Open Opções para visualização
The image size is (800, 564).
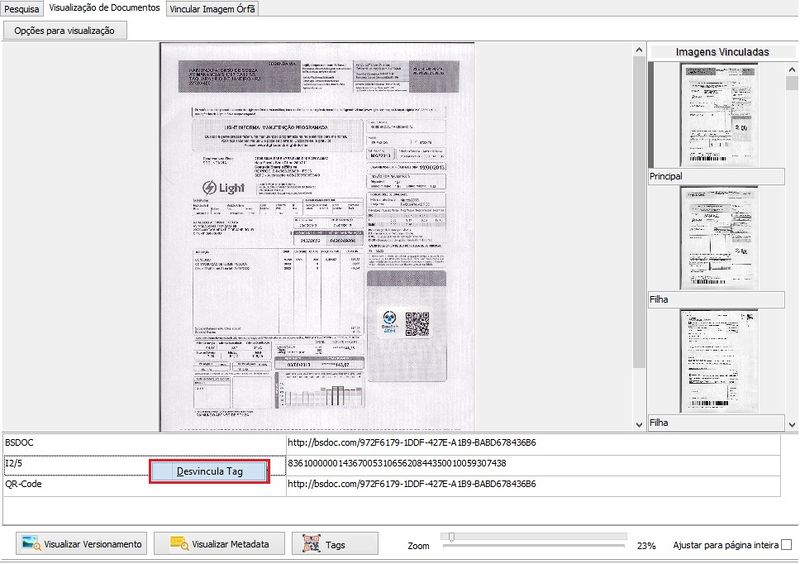(65, 30)
